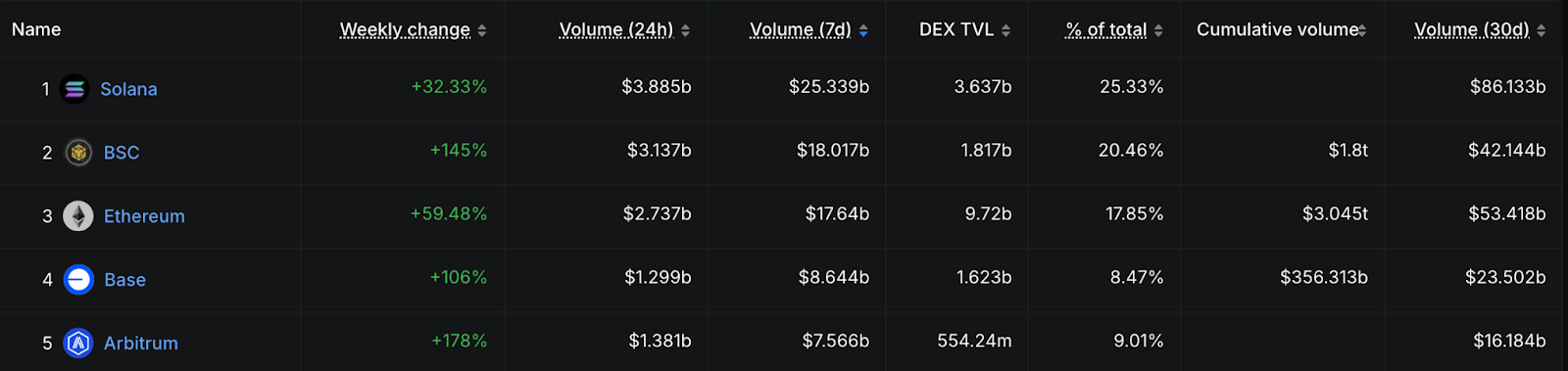Screen dimensions: 1568x371
Task: Toggle sort arrows next to Volume (30d)
Action: point(1542,31)
